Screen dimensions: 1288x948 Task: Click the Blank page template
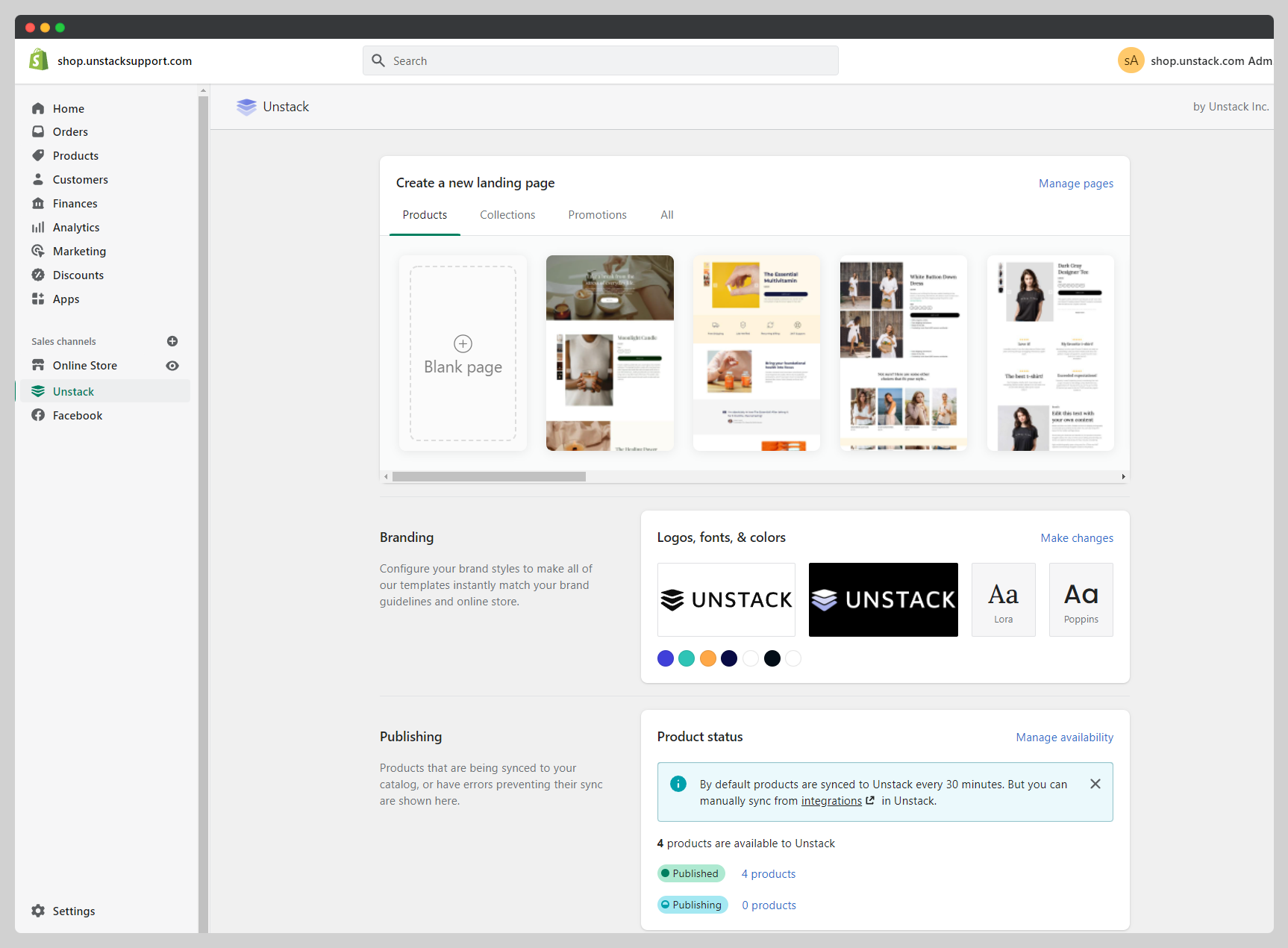(x=463, y=353)
